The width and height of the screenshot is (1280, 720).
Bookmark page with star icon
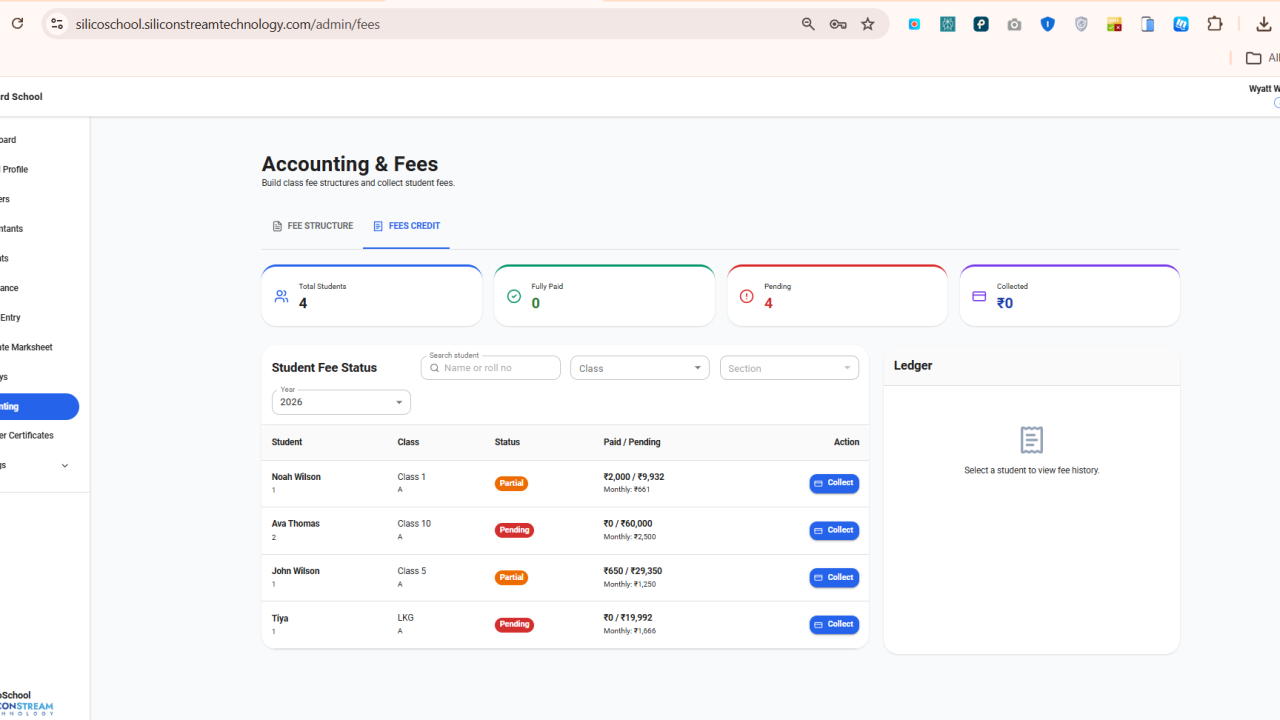point(868,24)
